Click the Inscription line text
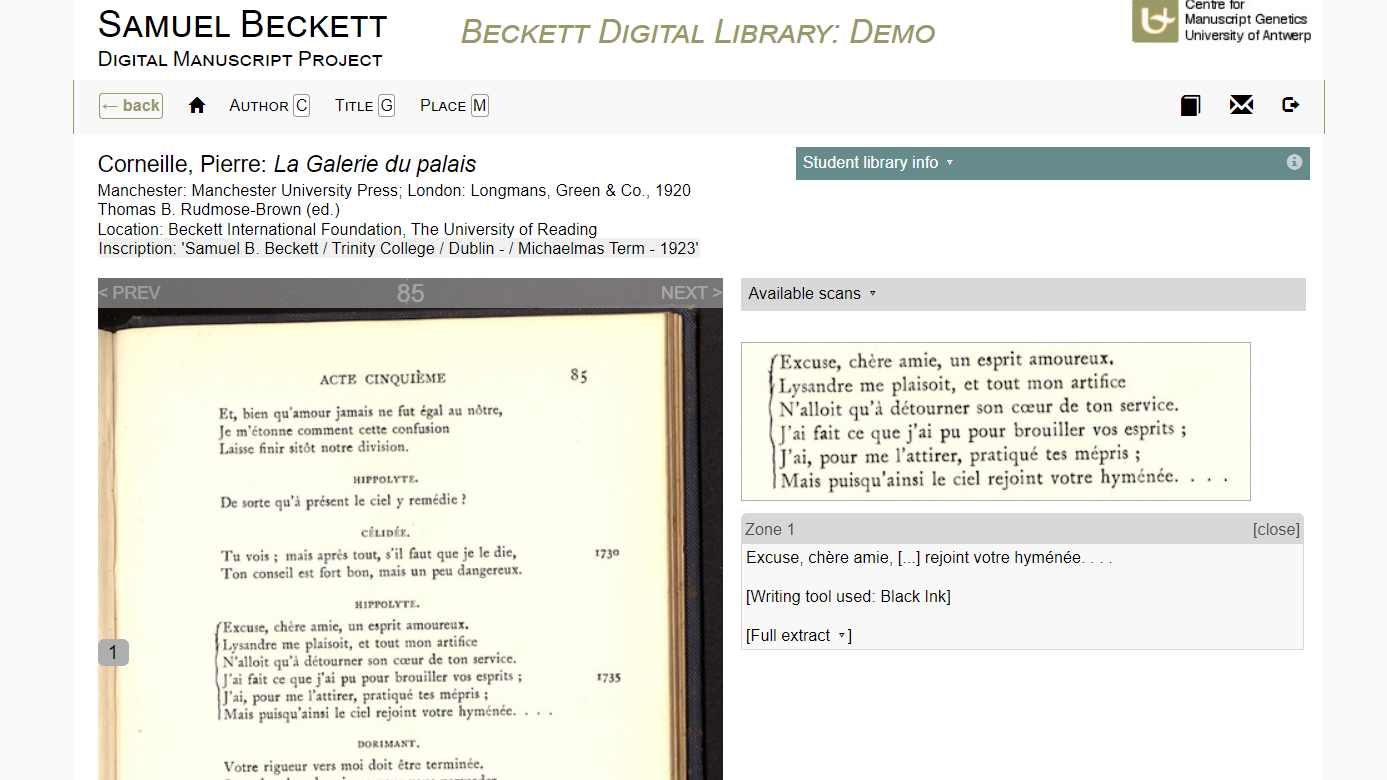 [398, 249]
